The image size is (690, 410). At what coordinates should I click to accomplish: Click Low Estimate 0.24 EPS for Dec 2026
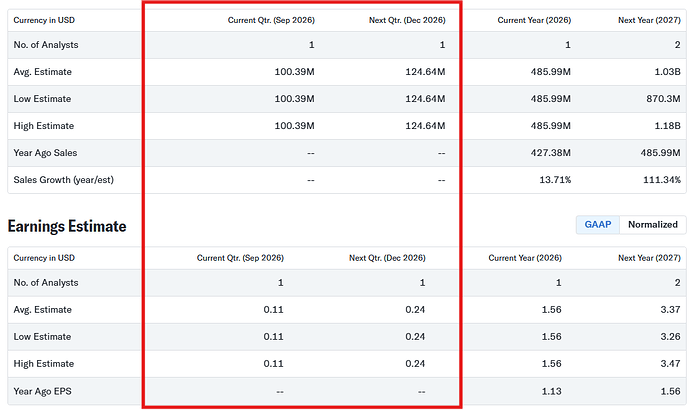(415, 337)
